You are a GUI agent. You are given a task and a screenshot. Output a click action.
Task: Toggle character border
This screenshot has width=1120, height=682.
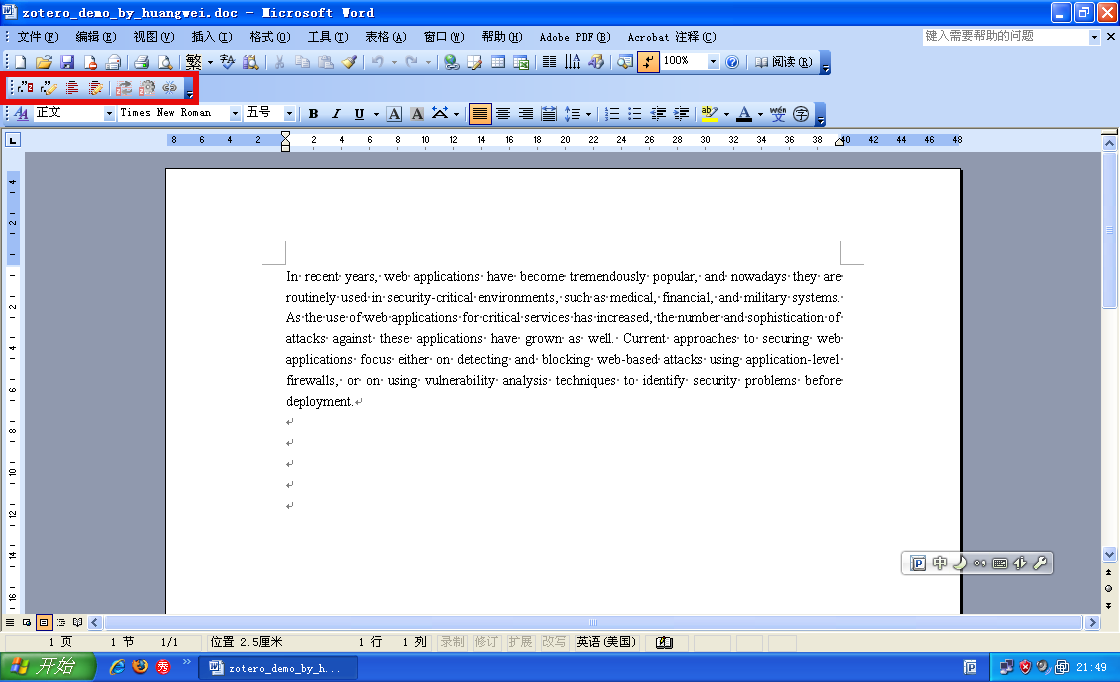(x=394, y=114)
